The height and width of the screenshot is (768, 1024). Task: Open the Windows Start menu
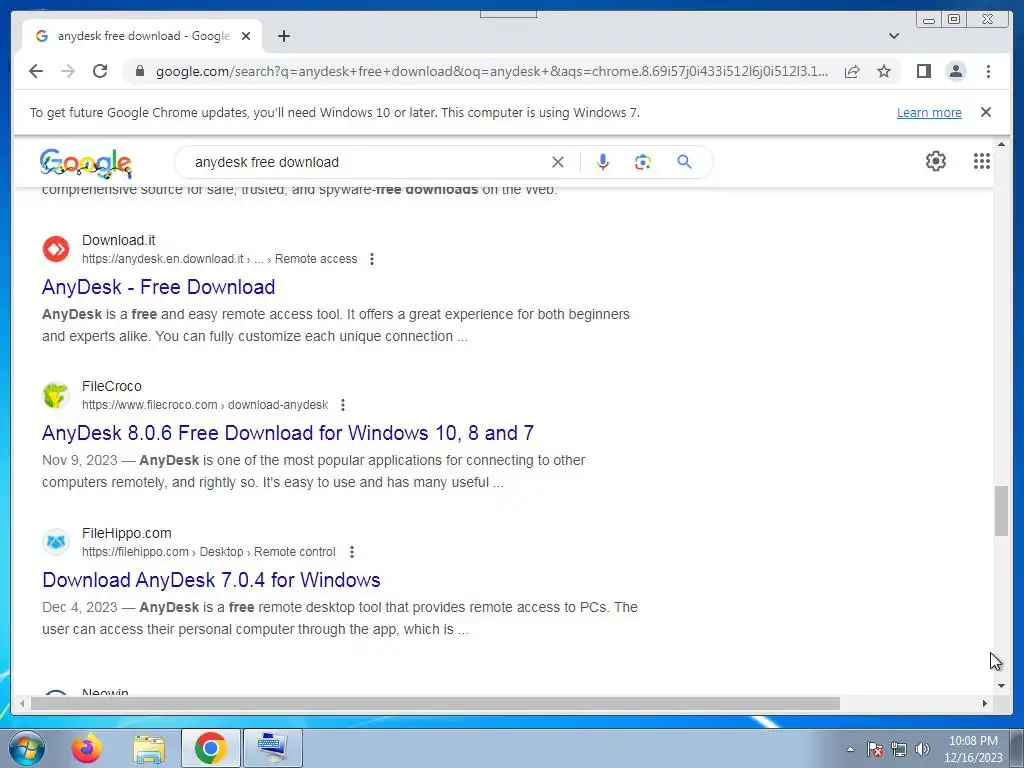tap(27, 749)
